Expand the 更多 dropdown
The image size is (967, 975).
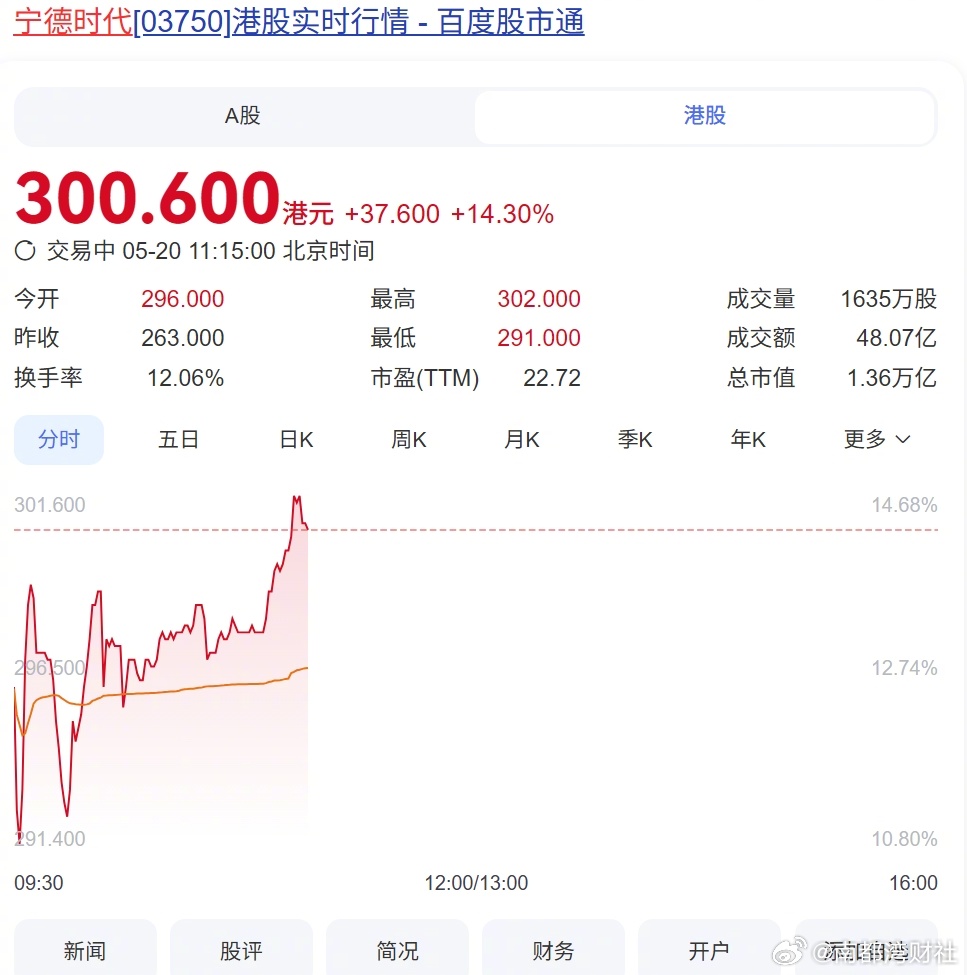click(877, 440)
